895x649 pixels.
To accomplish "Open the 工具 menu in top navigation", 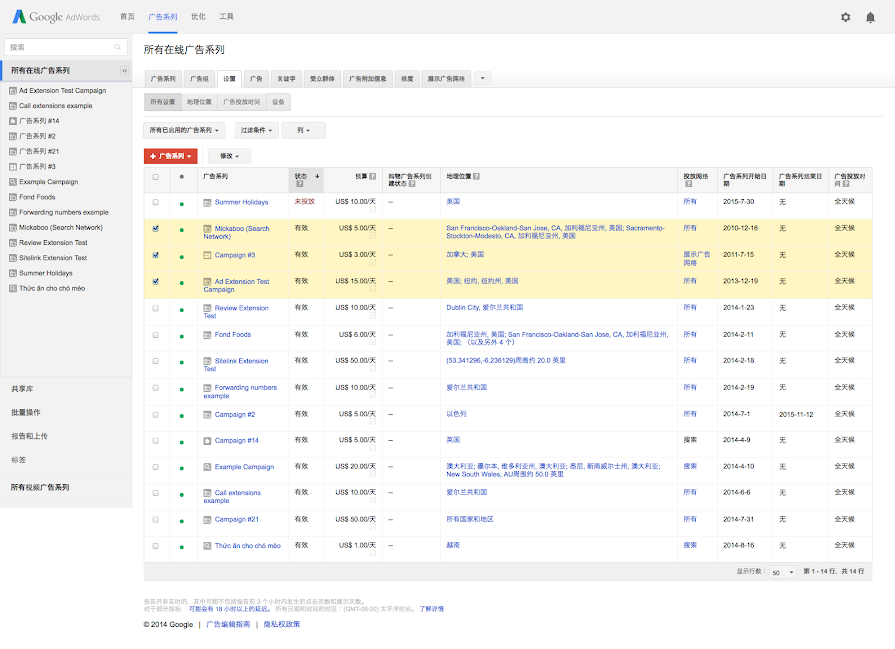I will pyautogui.click(x=226, y=17).
